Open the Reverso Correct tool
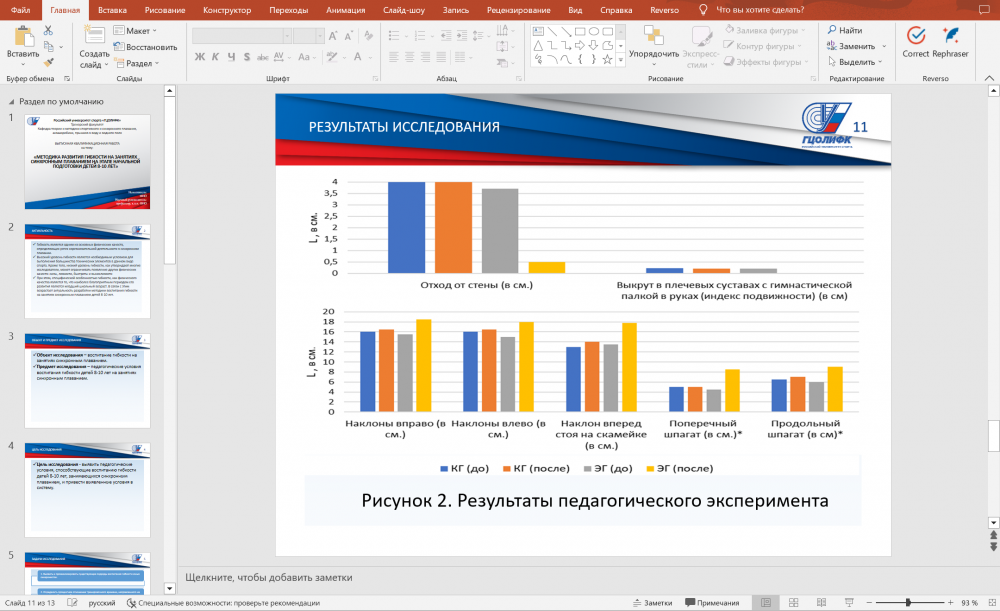Image resolution: width=1000 pixels, height=611 pixels. [x=915, y=42]
